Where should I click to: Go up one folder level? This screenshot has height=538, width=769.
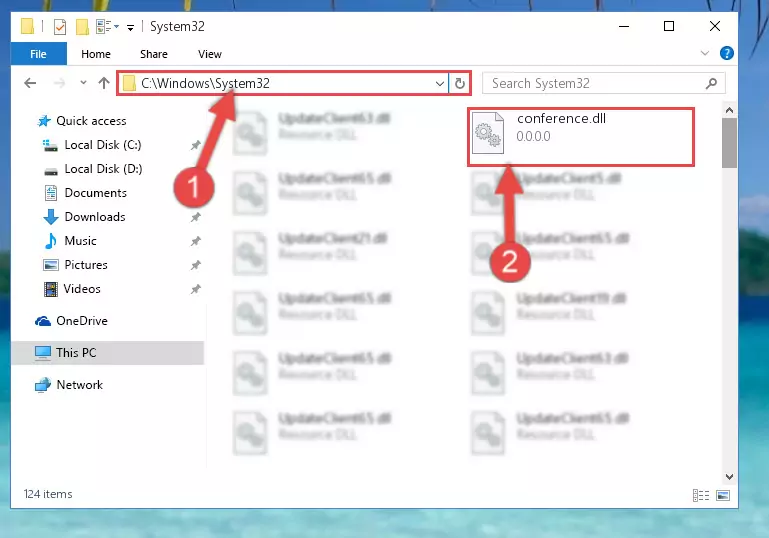(103, 83)
